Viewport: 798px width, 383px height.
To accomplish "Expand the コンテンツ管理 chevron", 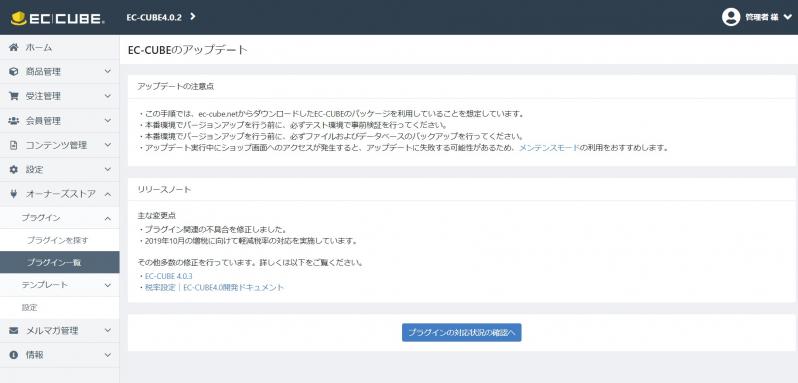I will pyautogui.click(x=107, y=145).
